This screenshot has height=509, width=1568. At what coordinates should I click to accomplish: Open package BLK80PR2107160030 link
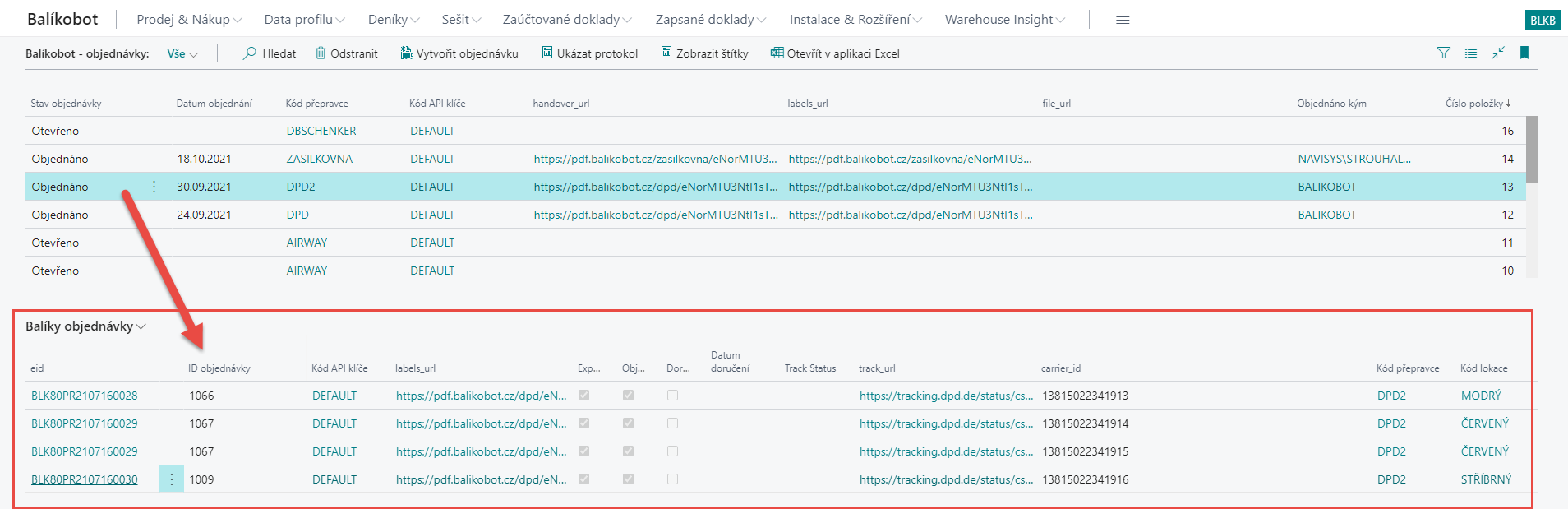tap(85, 479)
